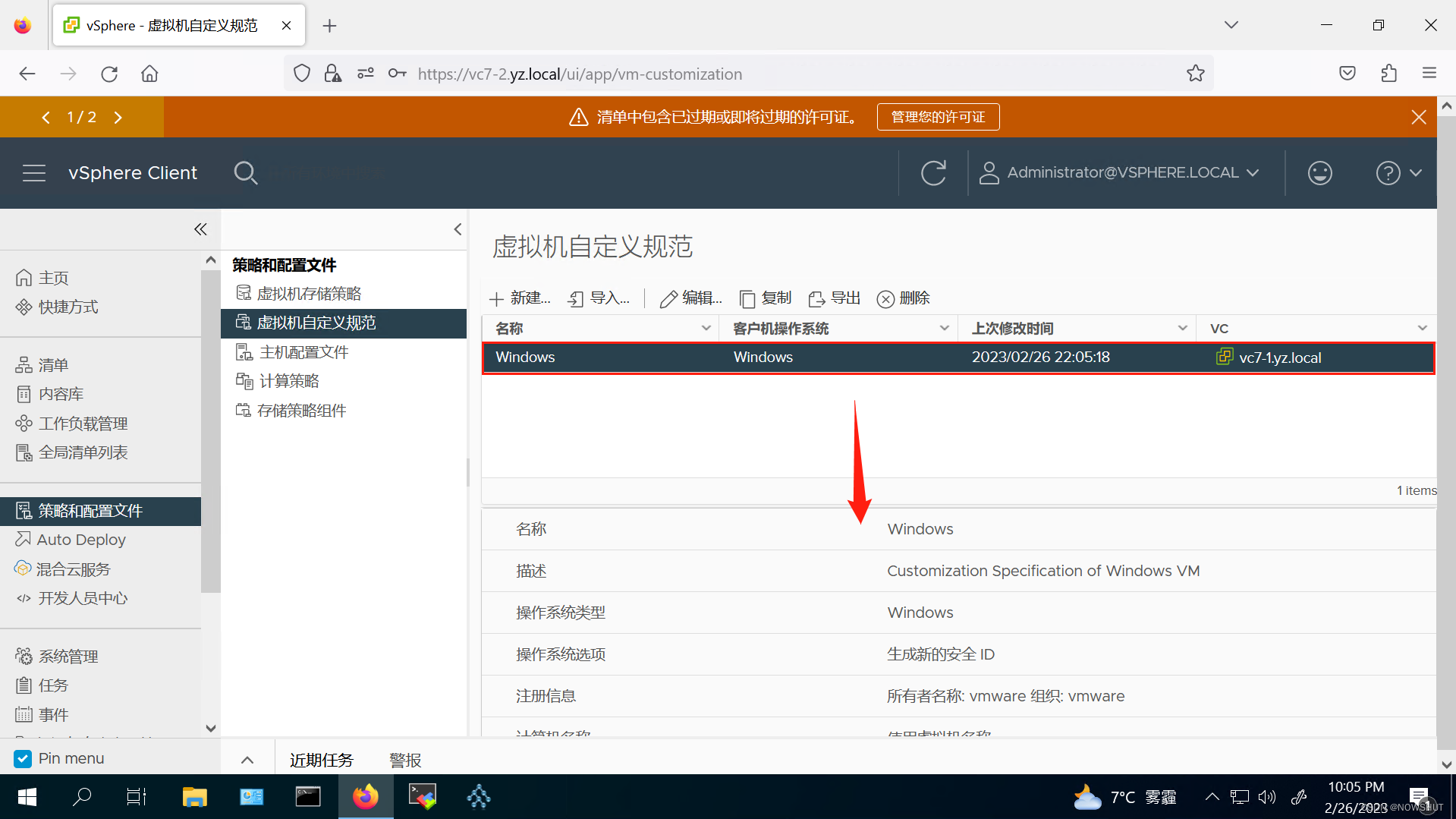Collapse the main navigation sidebar
The height and width of the screenshot is (819, 1456).
200,229
